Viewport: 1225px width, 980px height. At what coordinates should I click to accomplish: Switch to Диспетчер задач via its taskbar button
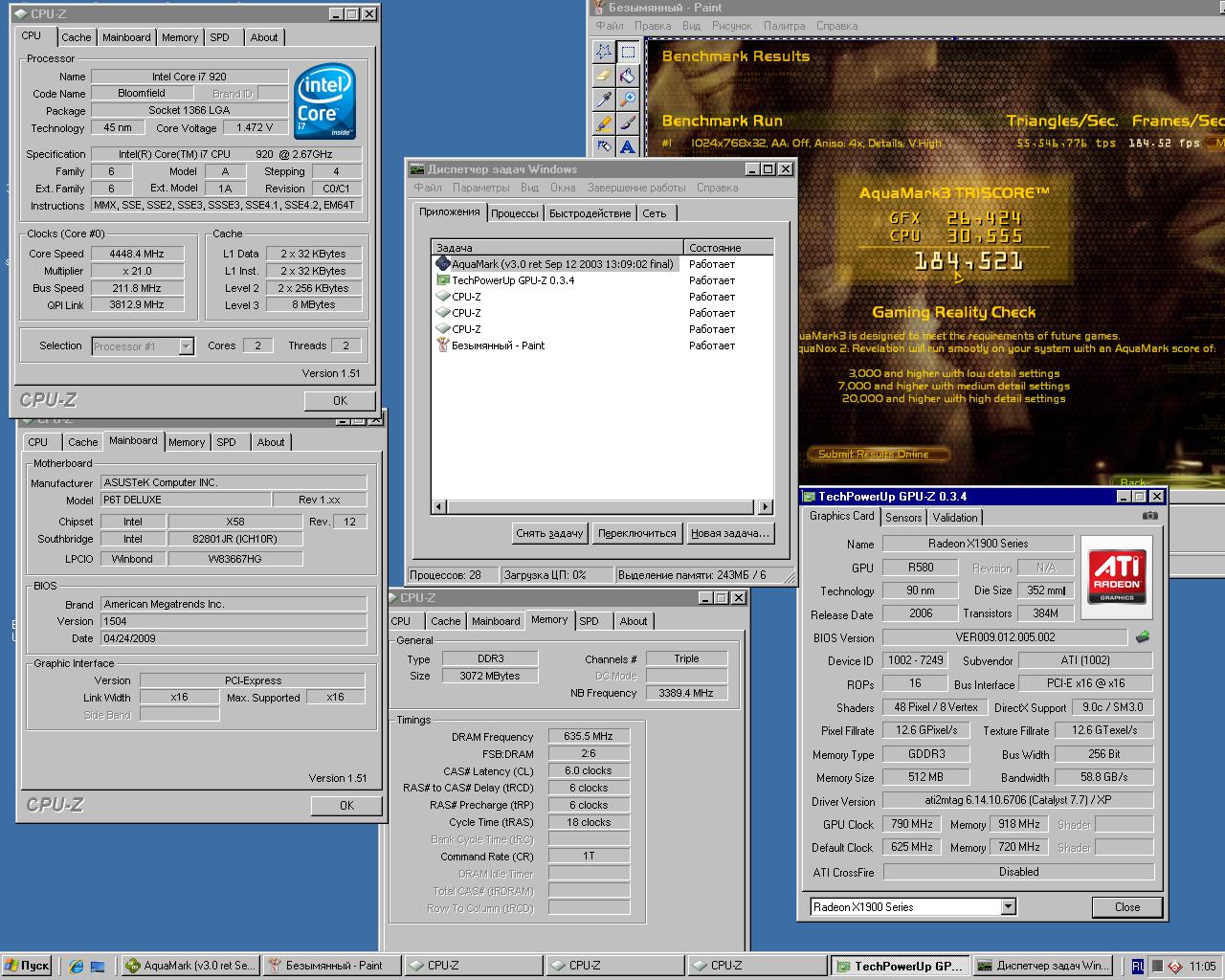click(x=1044, y=966)
